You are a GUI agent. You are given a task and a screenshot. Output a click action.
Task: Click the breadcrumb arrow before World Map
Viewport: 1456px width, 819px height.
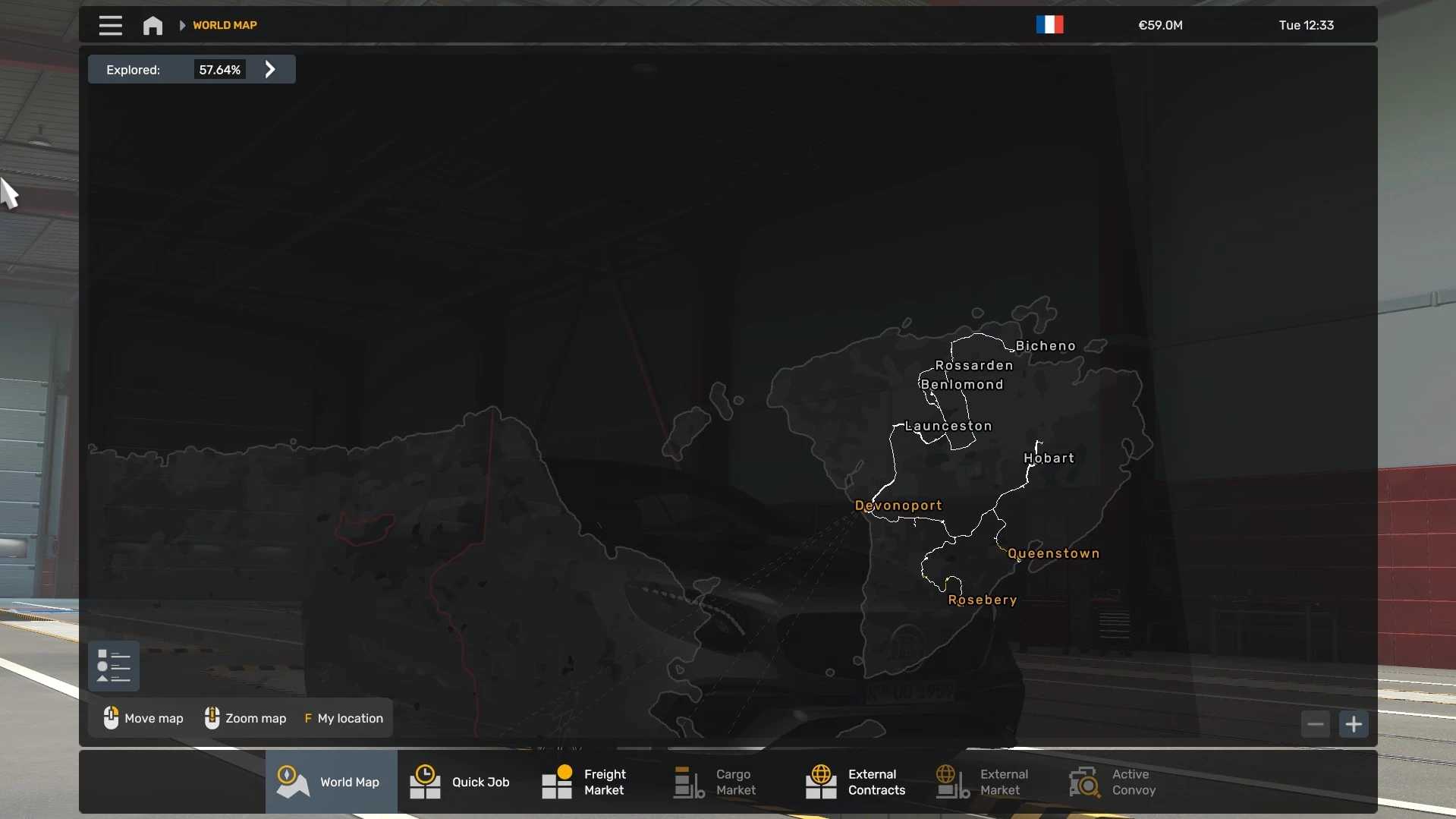pos(182,26)
